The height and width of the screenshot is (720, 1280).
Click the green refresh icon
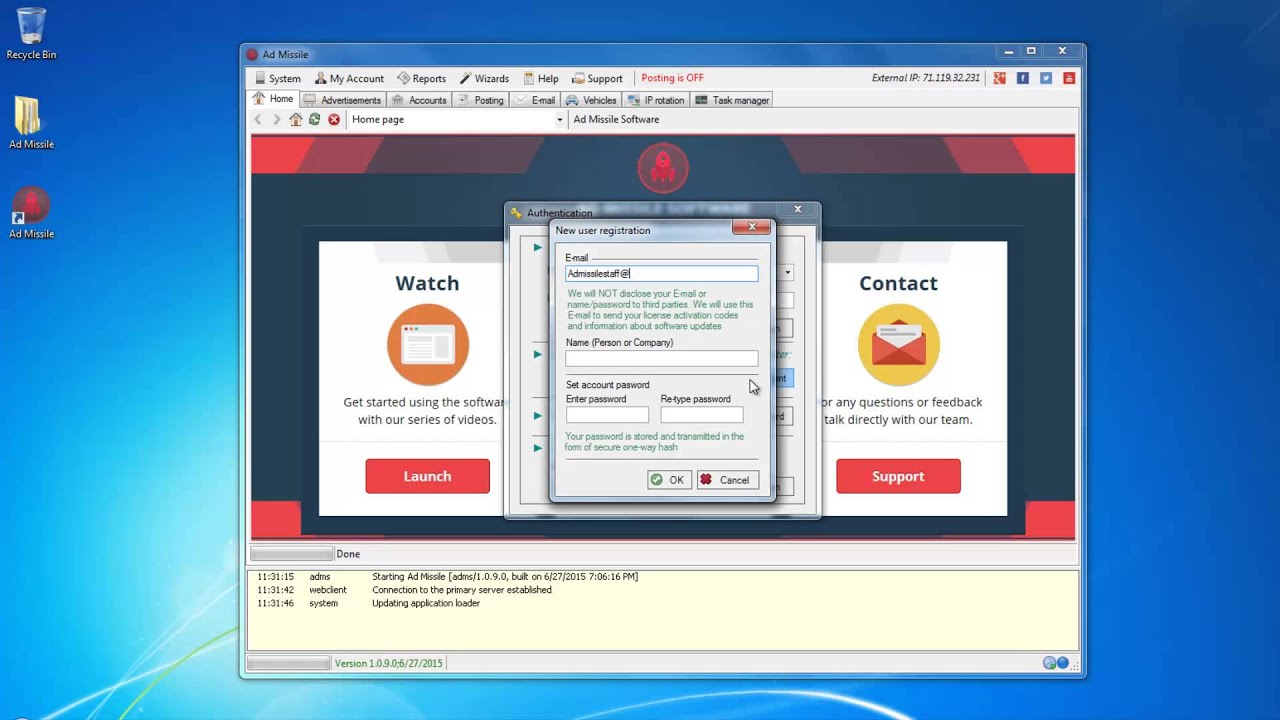(x=314, y=119)
